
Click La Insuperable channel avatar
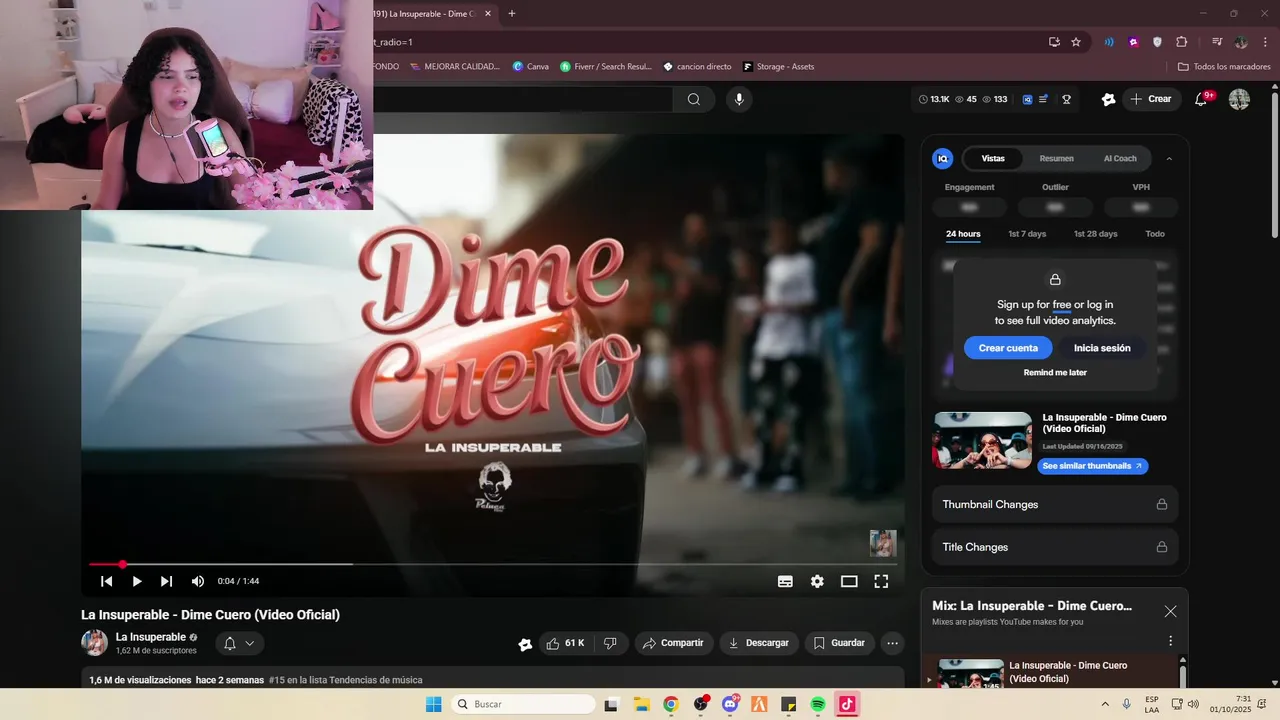point(94,643)
